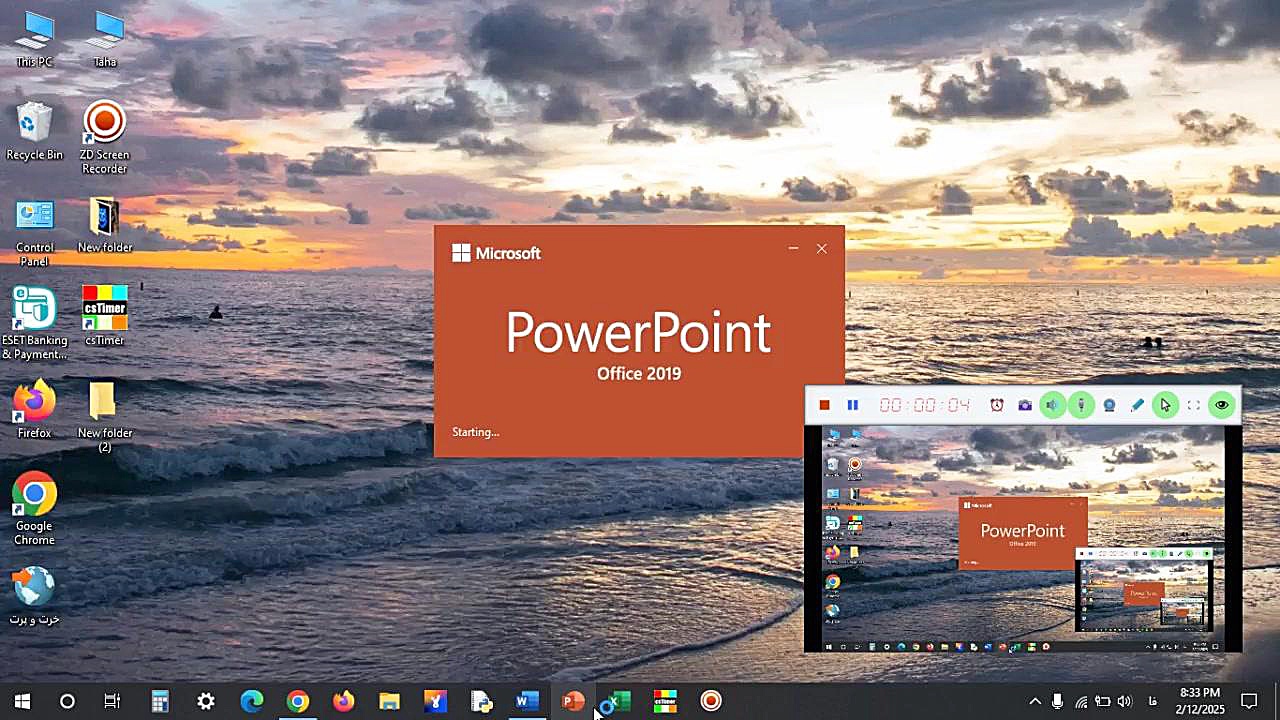
Task: Open ESET Banking & Payment shortcut
Action: 34,323
